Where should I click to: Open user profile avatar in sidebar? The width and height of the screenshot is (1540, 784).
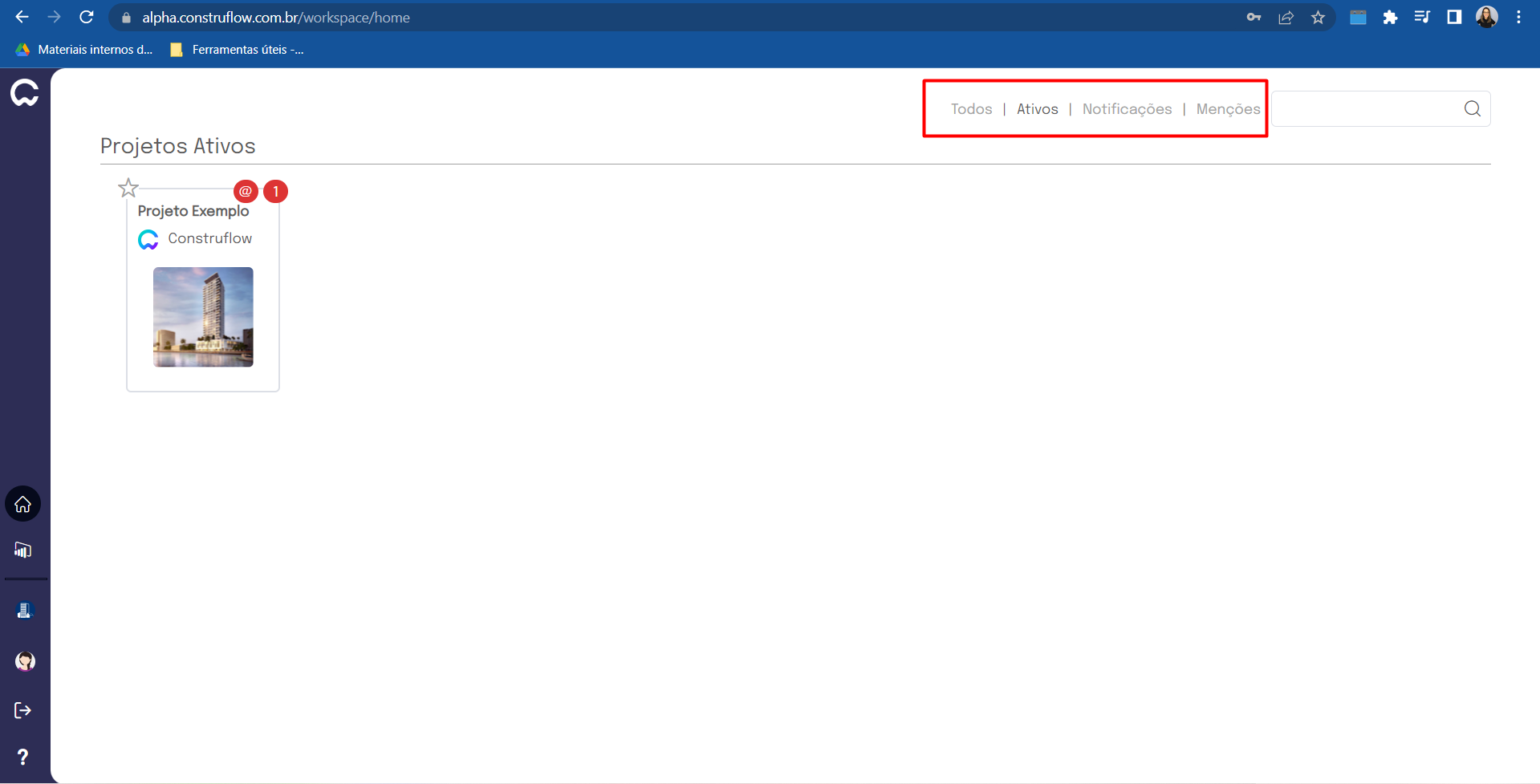[25, 661]
